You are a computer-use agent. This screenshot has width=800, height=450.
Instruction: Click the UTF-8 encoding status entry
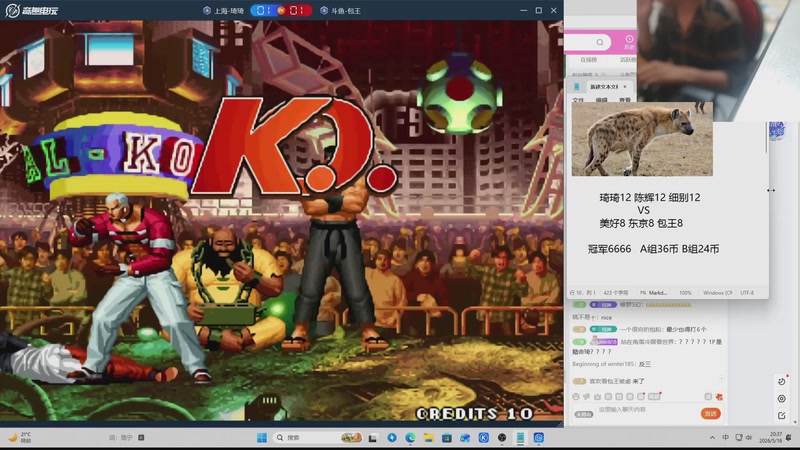(747, 293)
